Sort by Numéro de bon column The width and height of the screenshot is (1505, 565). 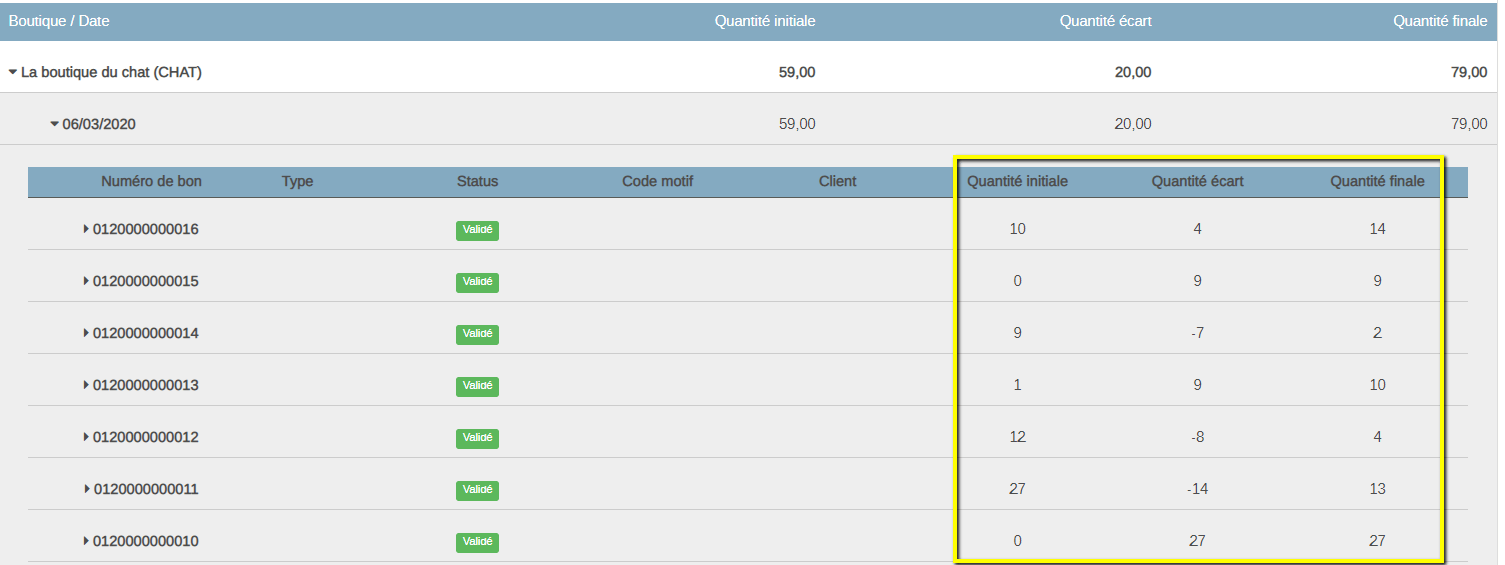coord(151,182)
